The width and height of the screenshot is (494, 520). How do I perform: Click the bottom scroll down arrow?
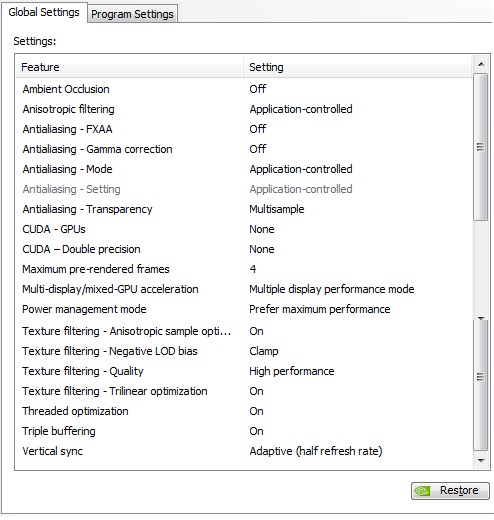point(481,461)
